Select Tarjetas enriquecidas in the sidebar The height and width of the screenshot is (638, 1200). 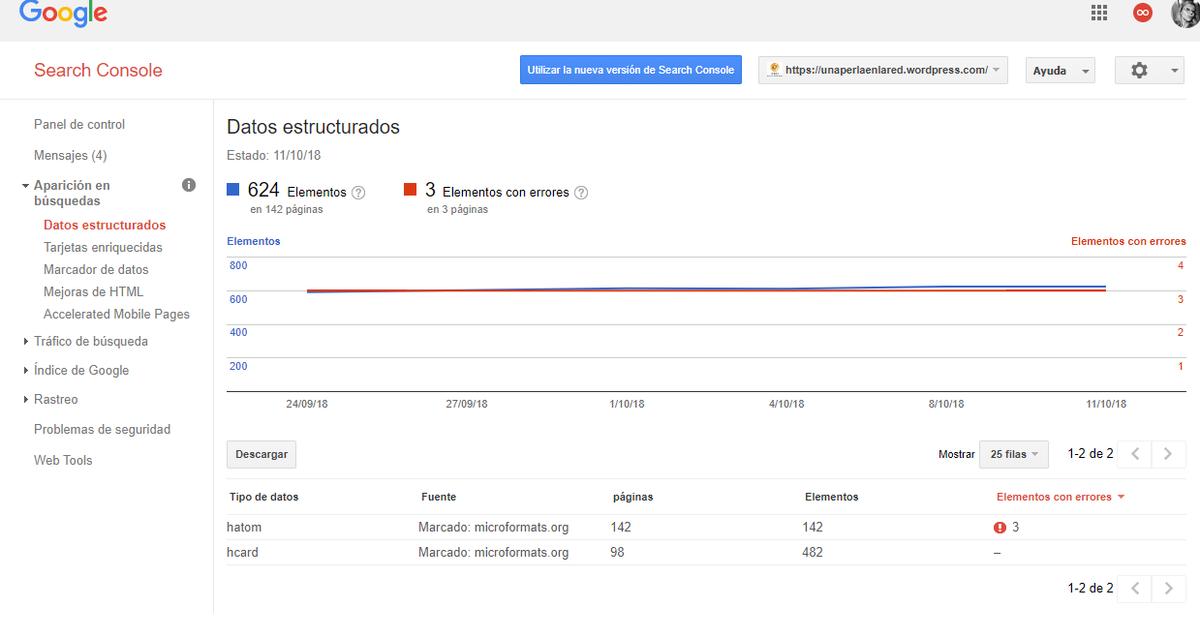(102, 246)
